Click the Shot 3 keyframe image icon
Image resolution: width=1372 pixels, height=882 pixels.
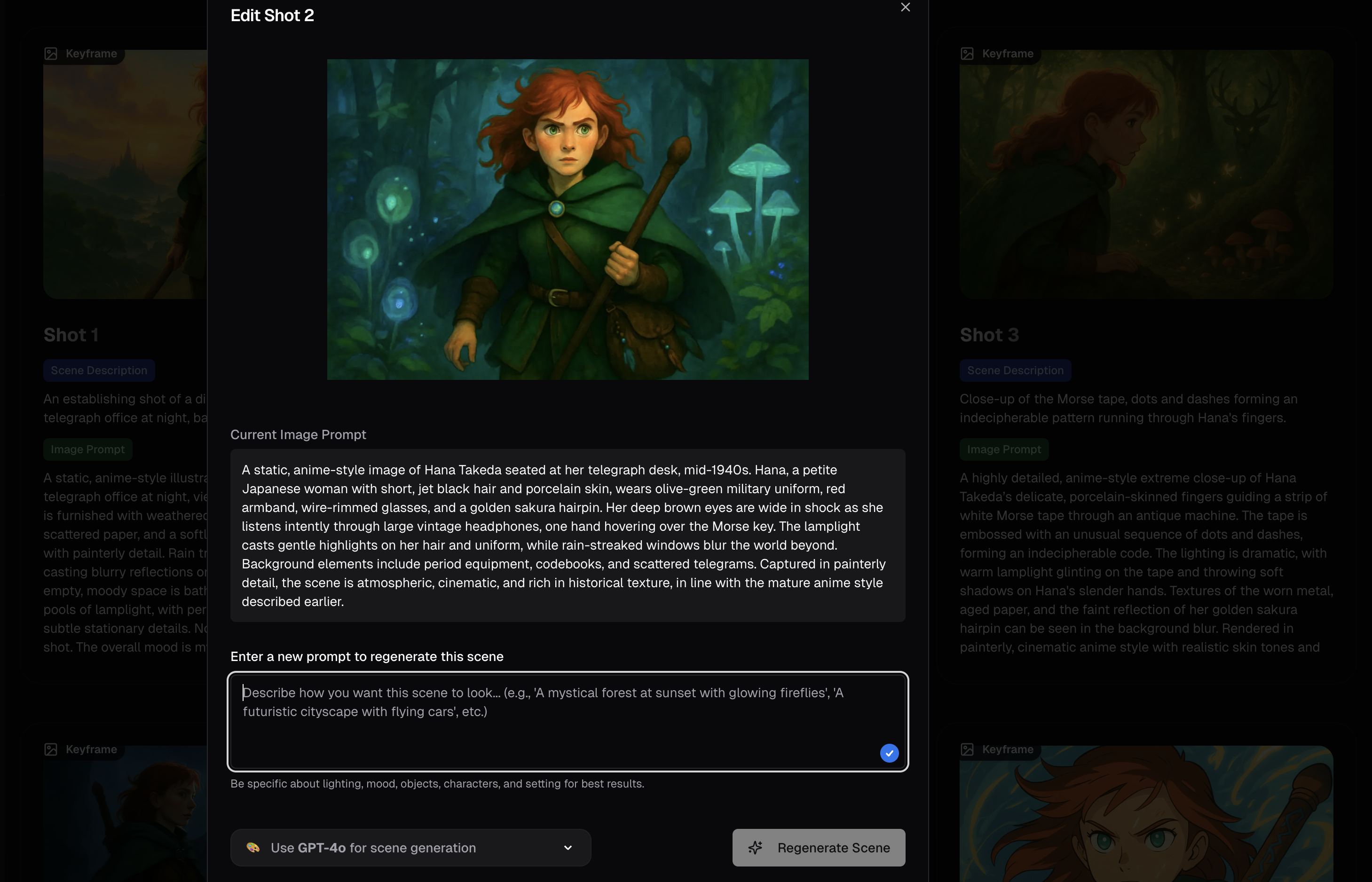pos(967,53)
